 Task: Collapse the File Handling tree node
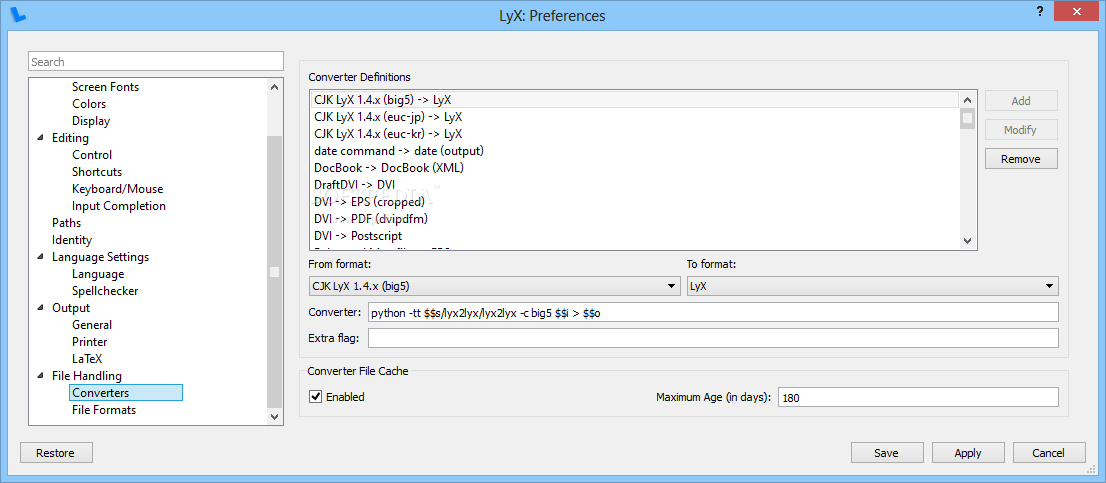click(x=40, y=376)
